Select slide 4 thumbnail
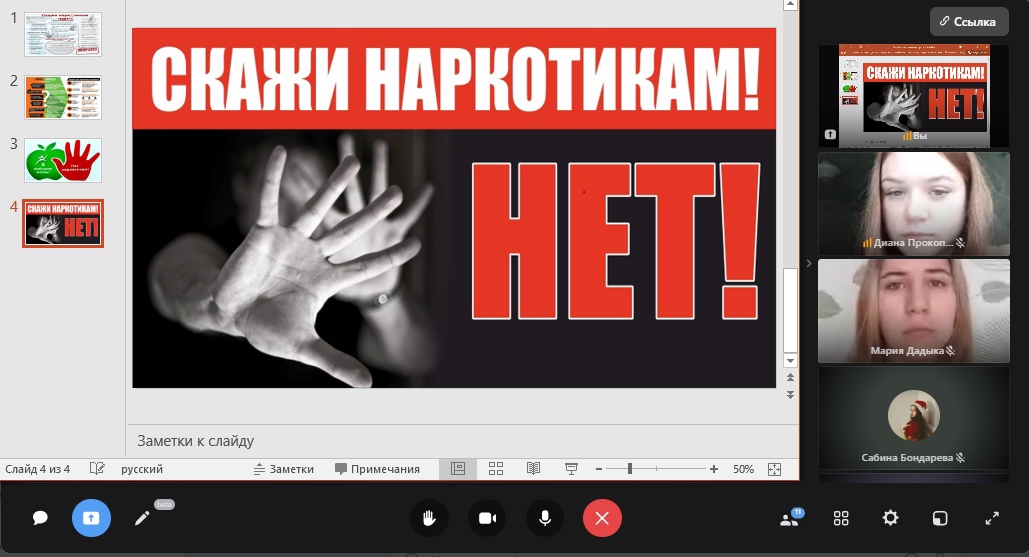The height and width of the screenshot is (557, 1029). (63, 224)
